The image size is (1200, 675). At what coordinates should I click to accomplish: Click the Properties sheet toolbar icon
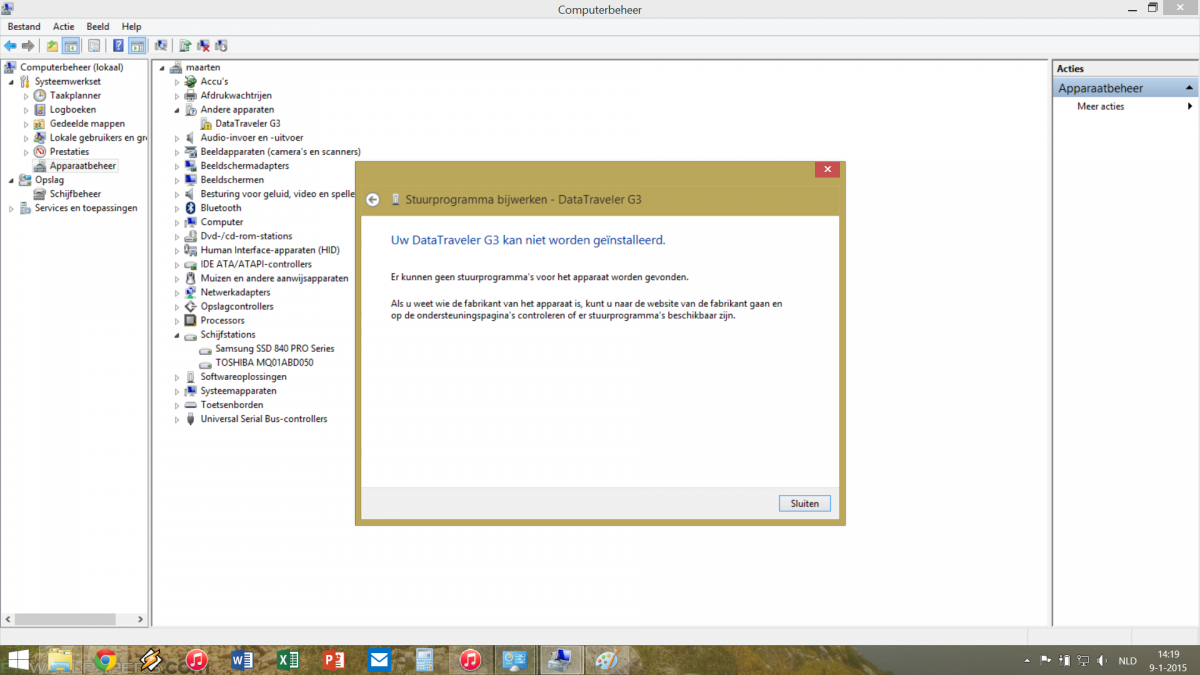click(x=94, y=45)
